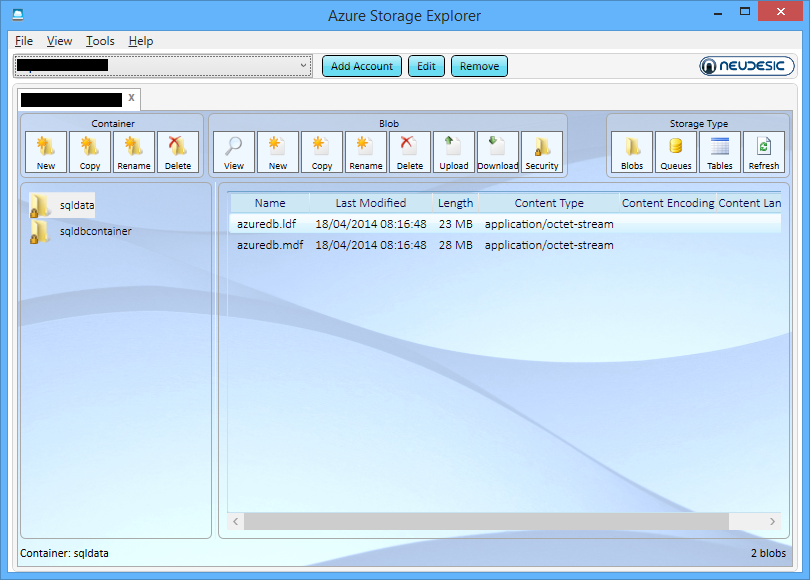Sort by Content Type column header

549,203
